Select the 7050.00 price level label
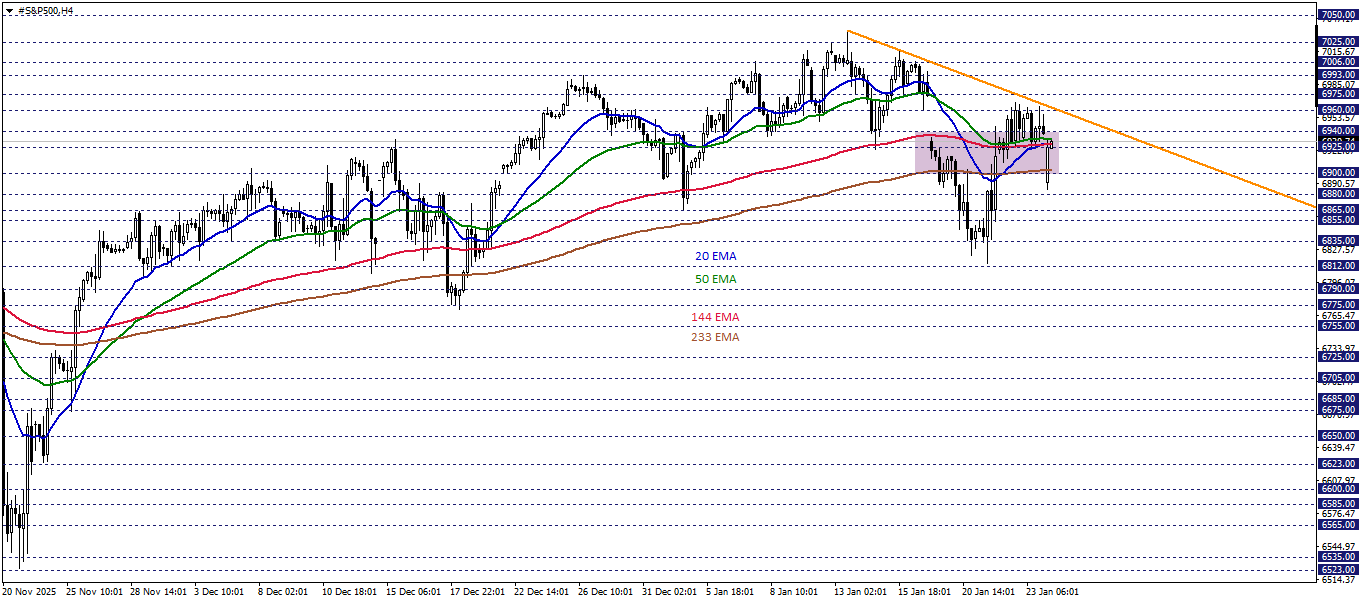This screenshot has width=1362, height=603. click(1338, 14)
